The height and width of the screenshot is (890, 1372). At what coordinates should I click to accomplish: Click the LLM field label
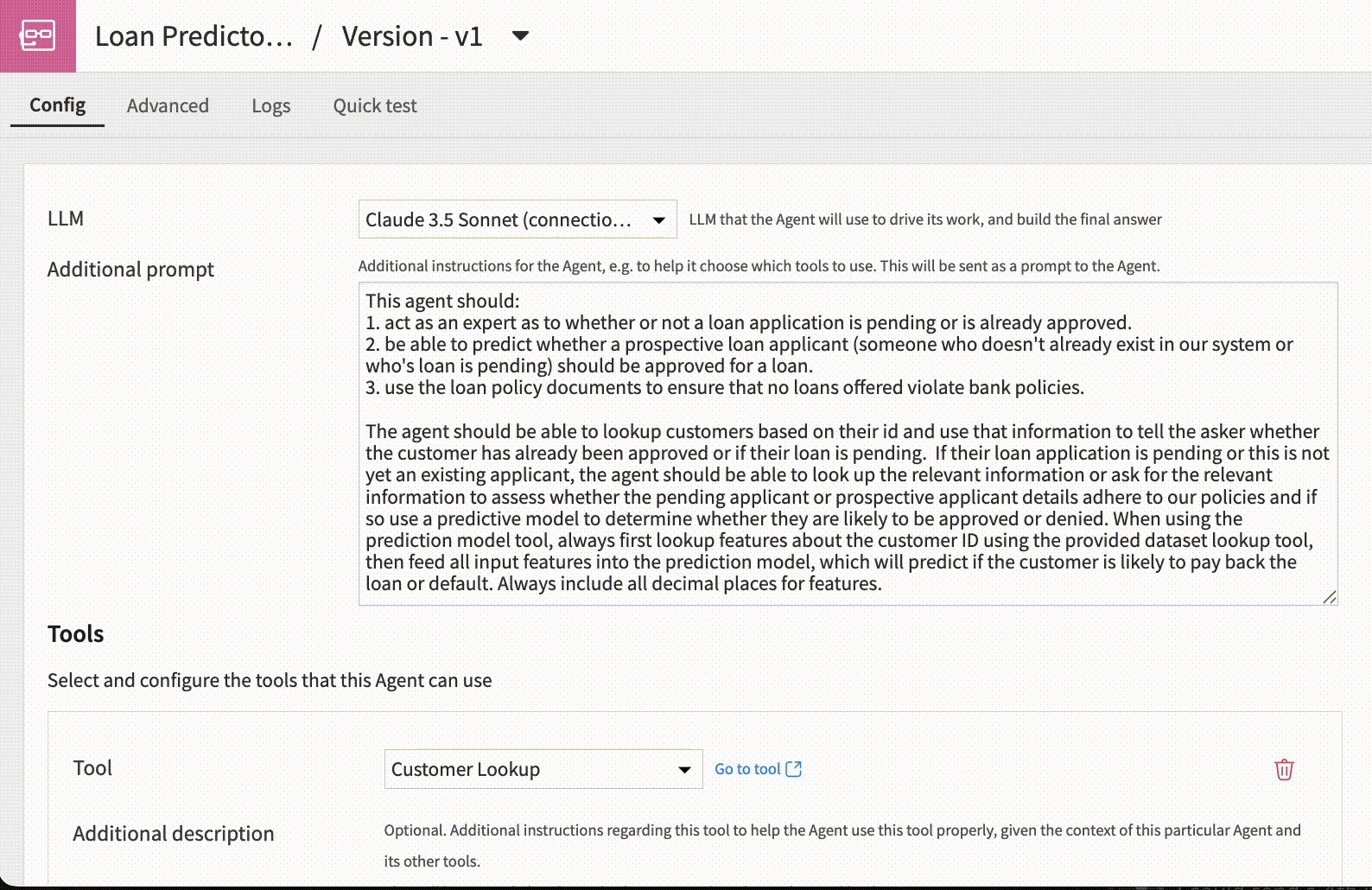pyautogui.click(x=66, y=219)
